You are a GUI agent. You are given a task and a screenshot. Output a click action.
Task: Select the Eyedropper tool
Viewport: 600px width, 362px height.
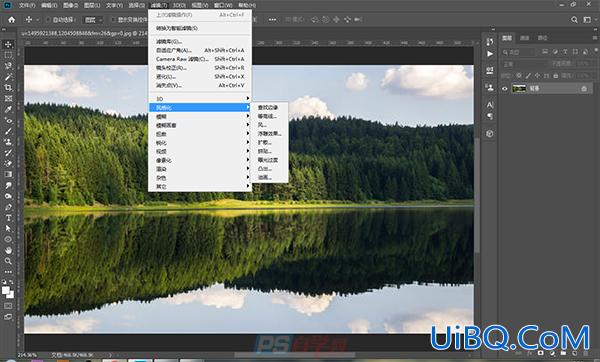click(8, 109)
